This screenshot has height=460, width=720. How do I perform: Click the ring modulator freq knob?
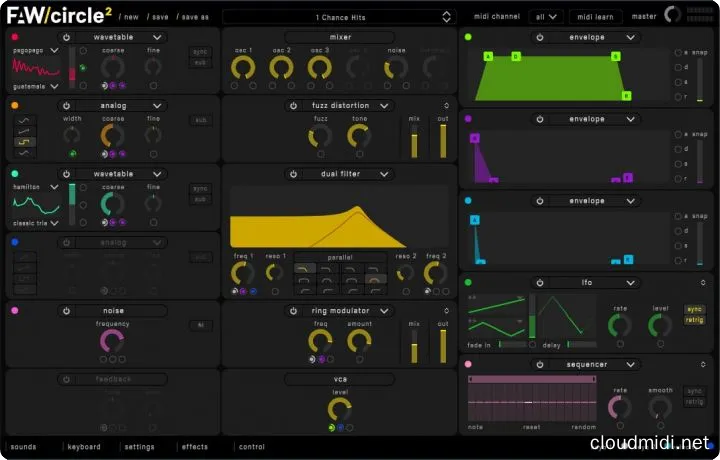coord(320,340)
